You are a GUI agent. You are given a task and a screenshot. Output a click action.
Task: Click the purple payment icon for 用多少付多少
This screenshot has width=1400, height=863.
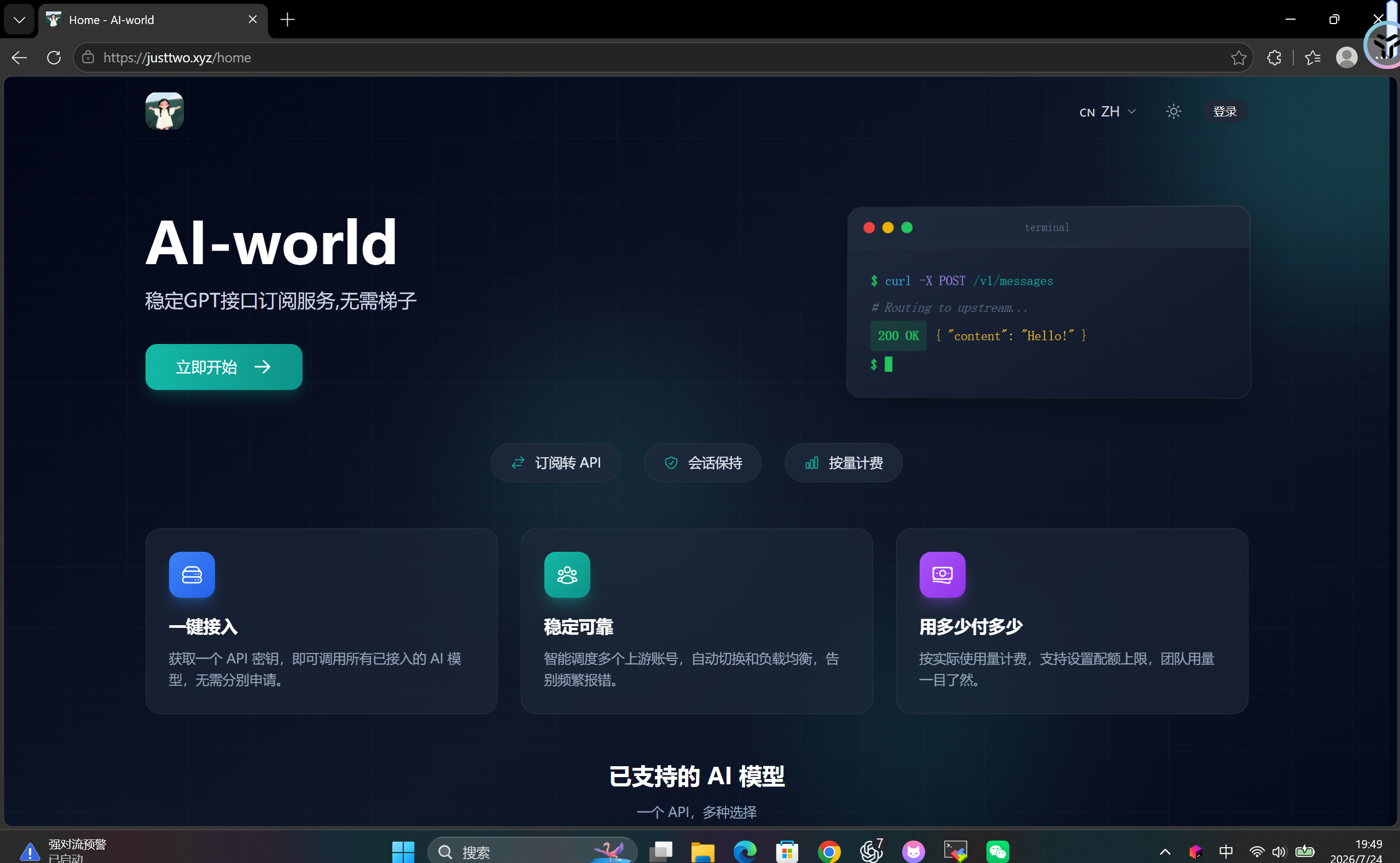click(942, 575)
